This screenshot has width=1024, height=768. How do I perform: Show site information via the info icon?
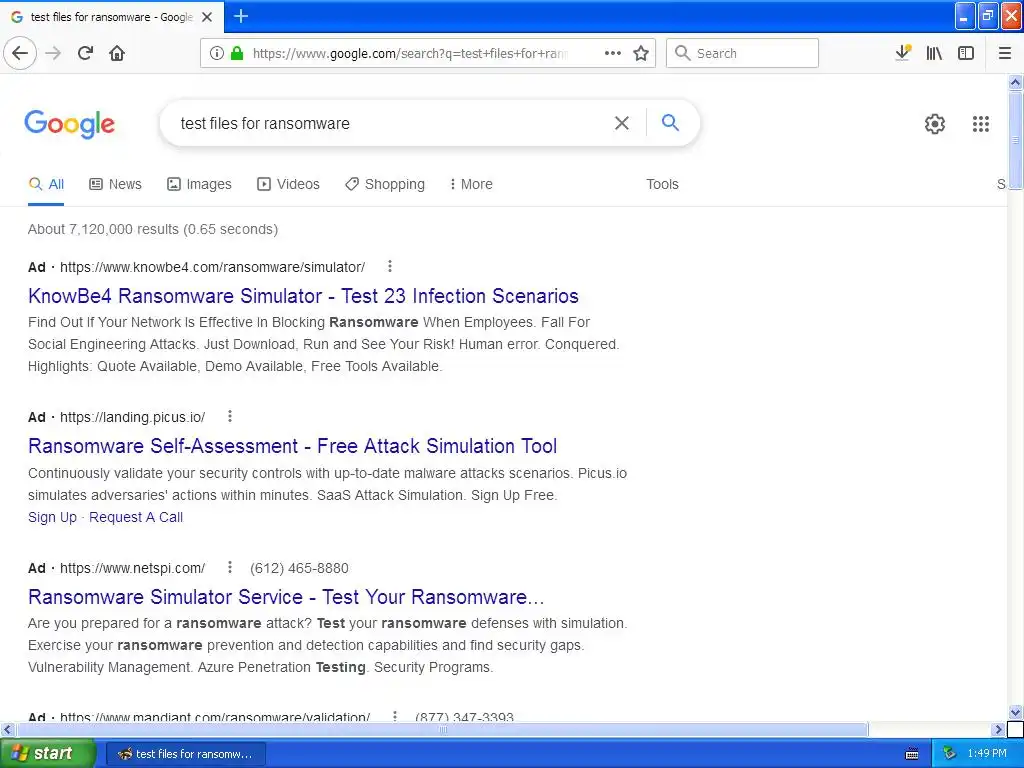tap(217, 53)
